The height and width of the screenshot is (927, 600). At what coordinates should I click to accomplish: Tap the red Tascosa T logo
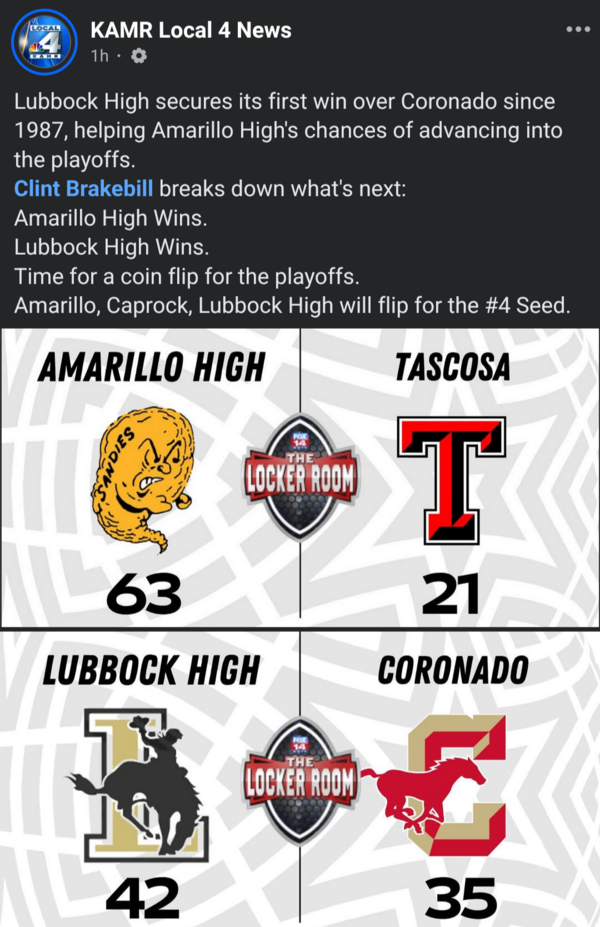tap(451, 477)
